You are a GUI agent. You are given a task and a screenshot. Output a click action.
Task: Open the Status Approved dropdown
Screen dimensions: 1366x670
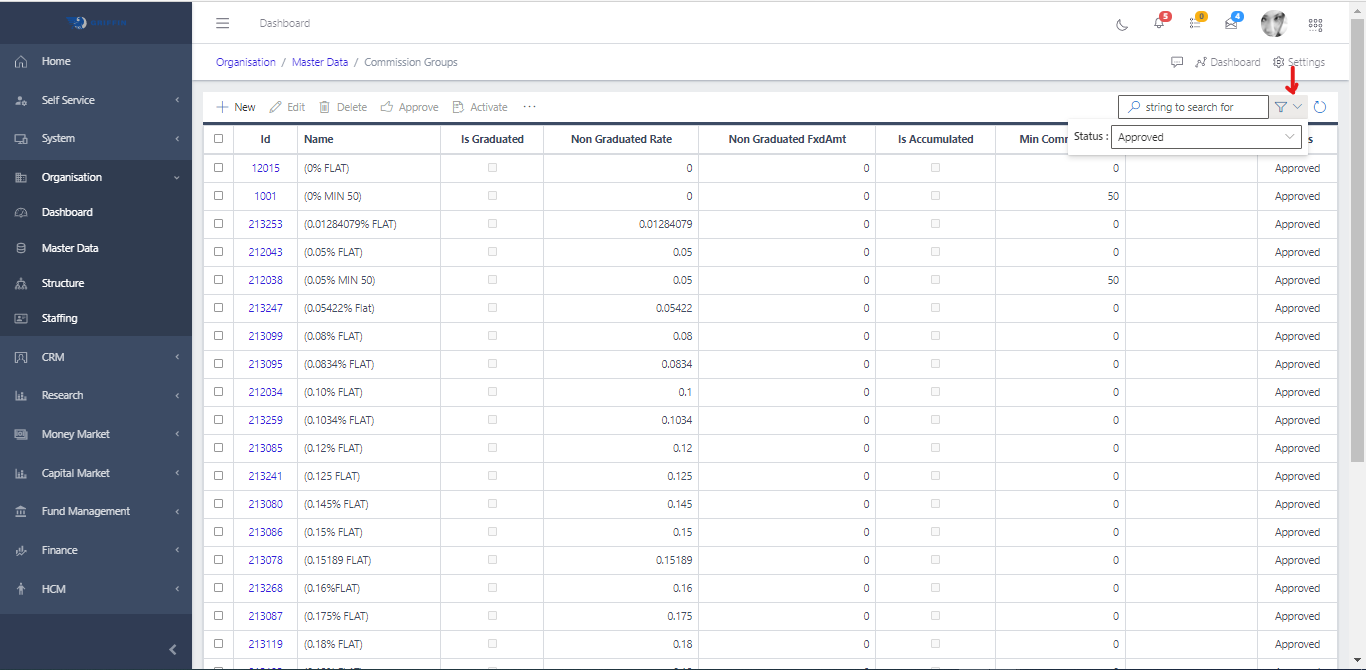point(1207,137)
